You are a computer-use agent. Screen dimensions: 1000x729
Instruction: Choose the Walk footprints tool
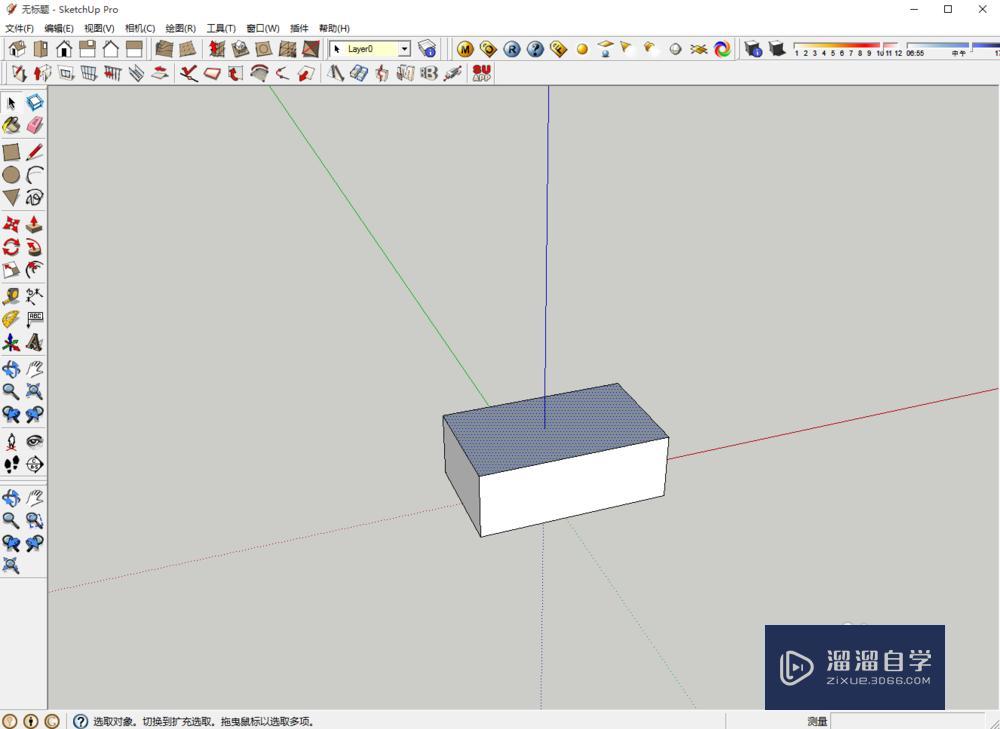click(x=11, y=464)
